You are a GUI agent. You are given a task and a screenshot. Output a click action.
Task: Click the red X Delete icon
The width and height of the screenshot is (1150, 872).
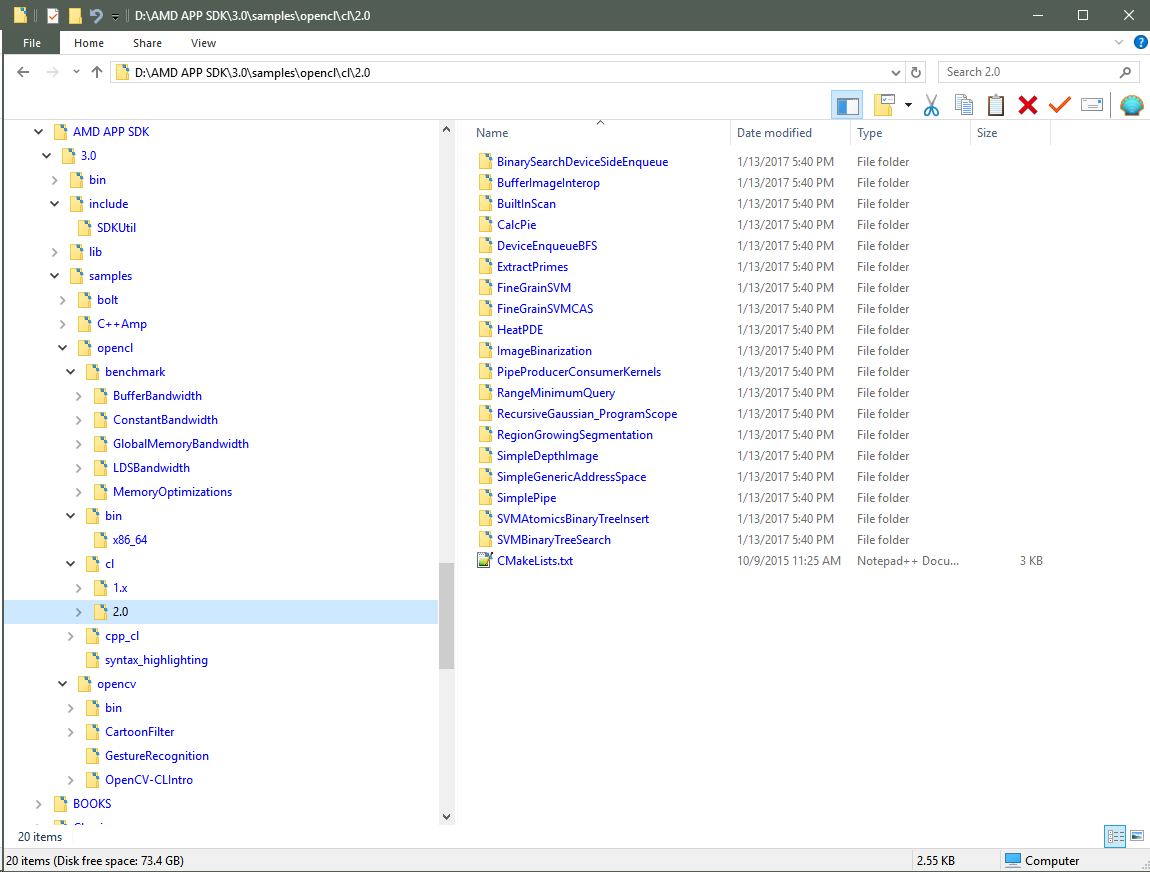1028,105
